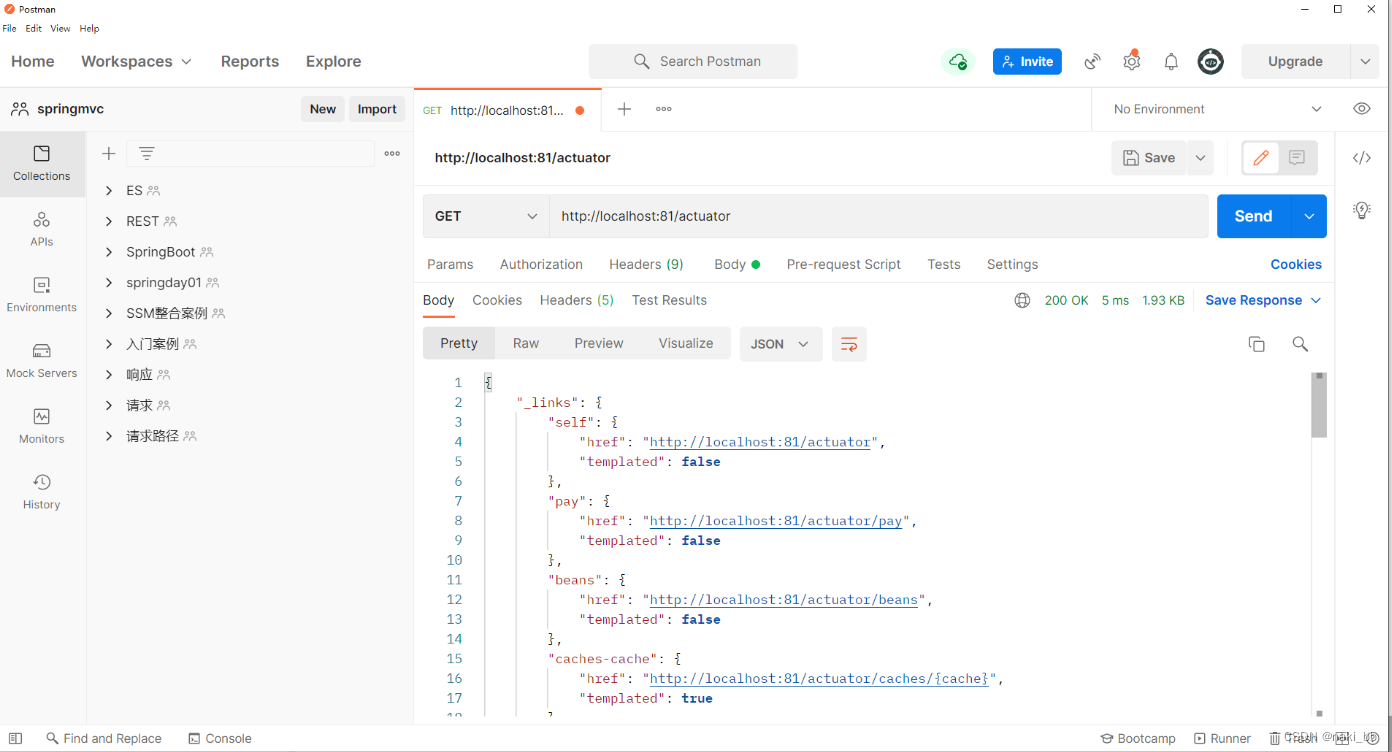Copy the response body to clipboard

(x=1257, y=343)
